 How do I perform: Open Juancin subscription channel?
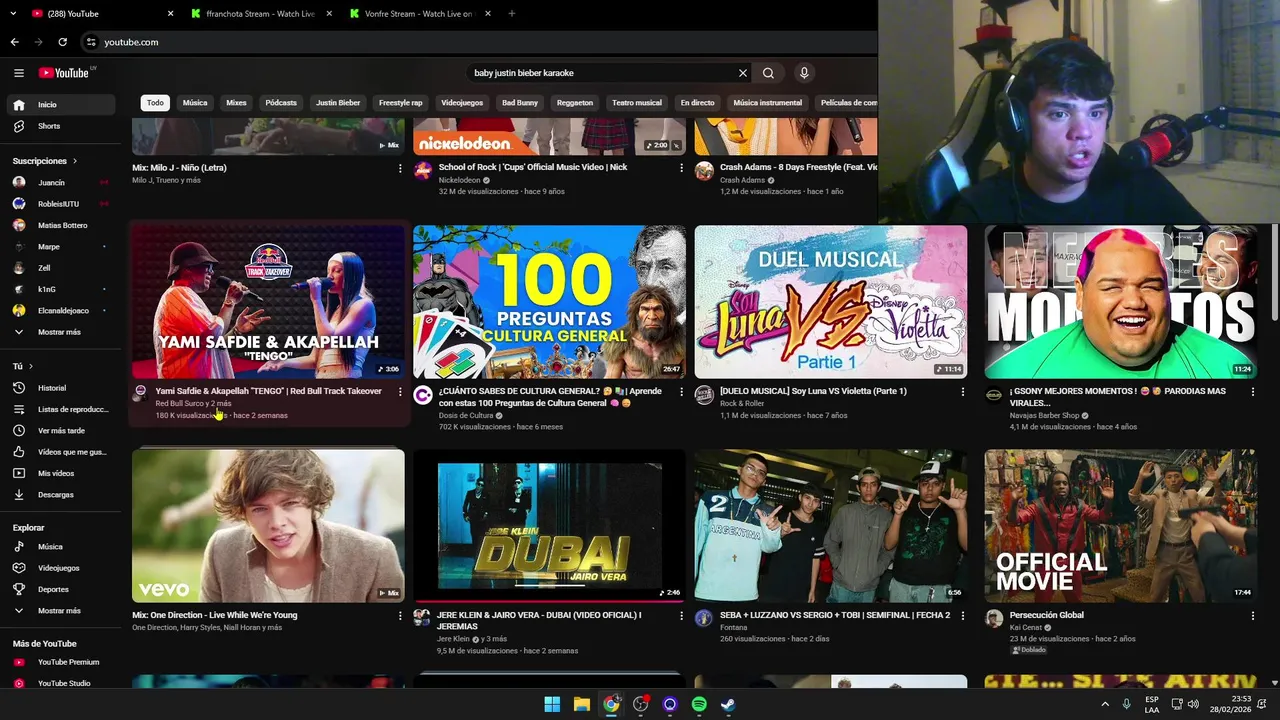point(63,183)
